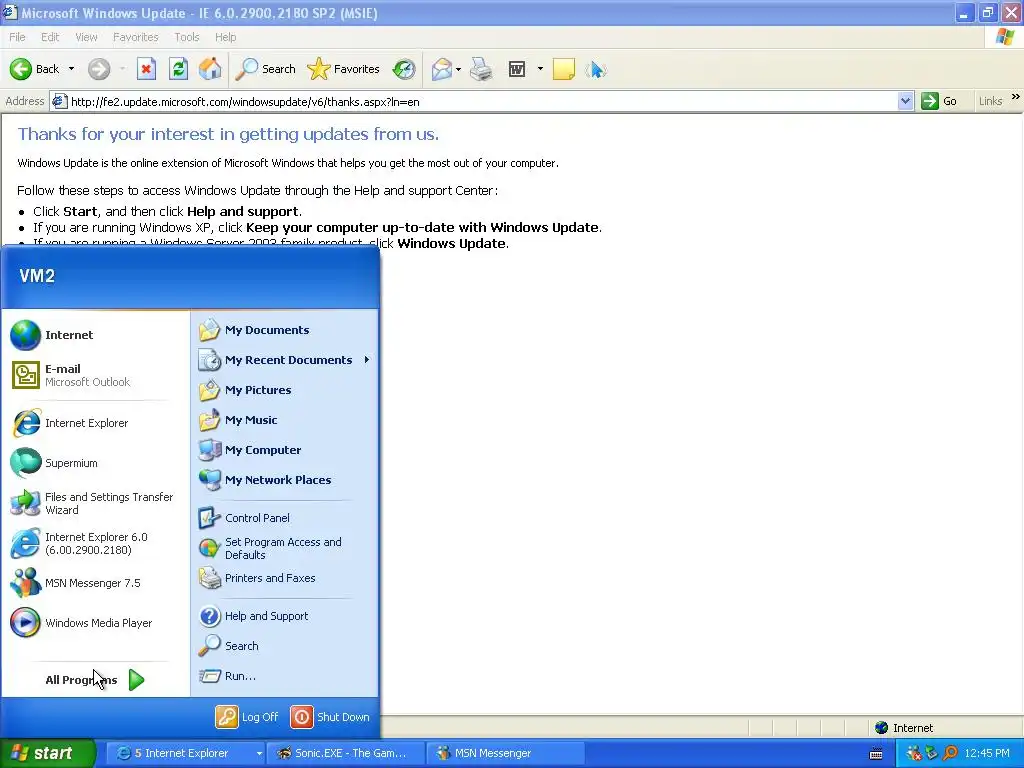Click the yellow Discuss note icon
The image size is (1024, 768).
564,69
